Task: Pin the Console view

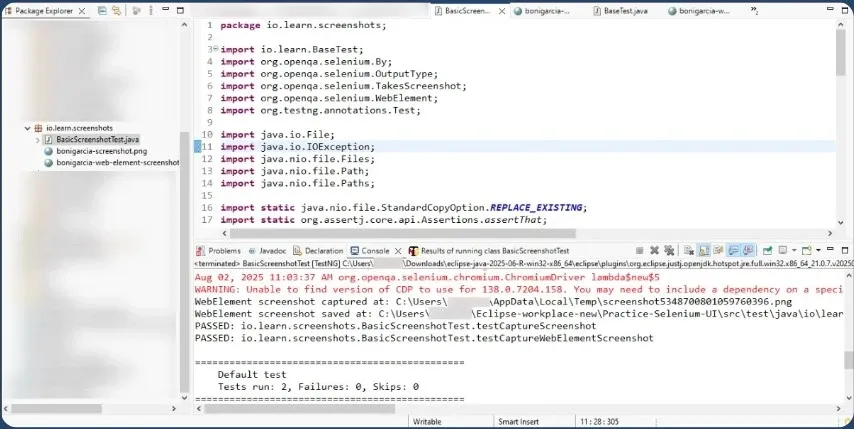Action: point(767,250)
